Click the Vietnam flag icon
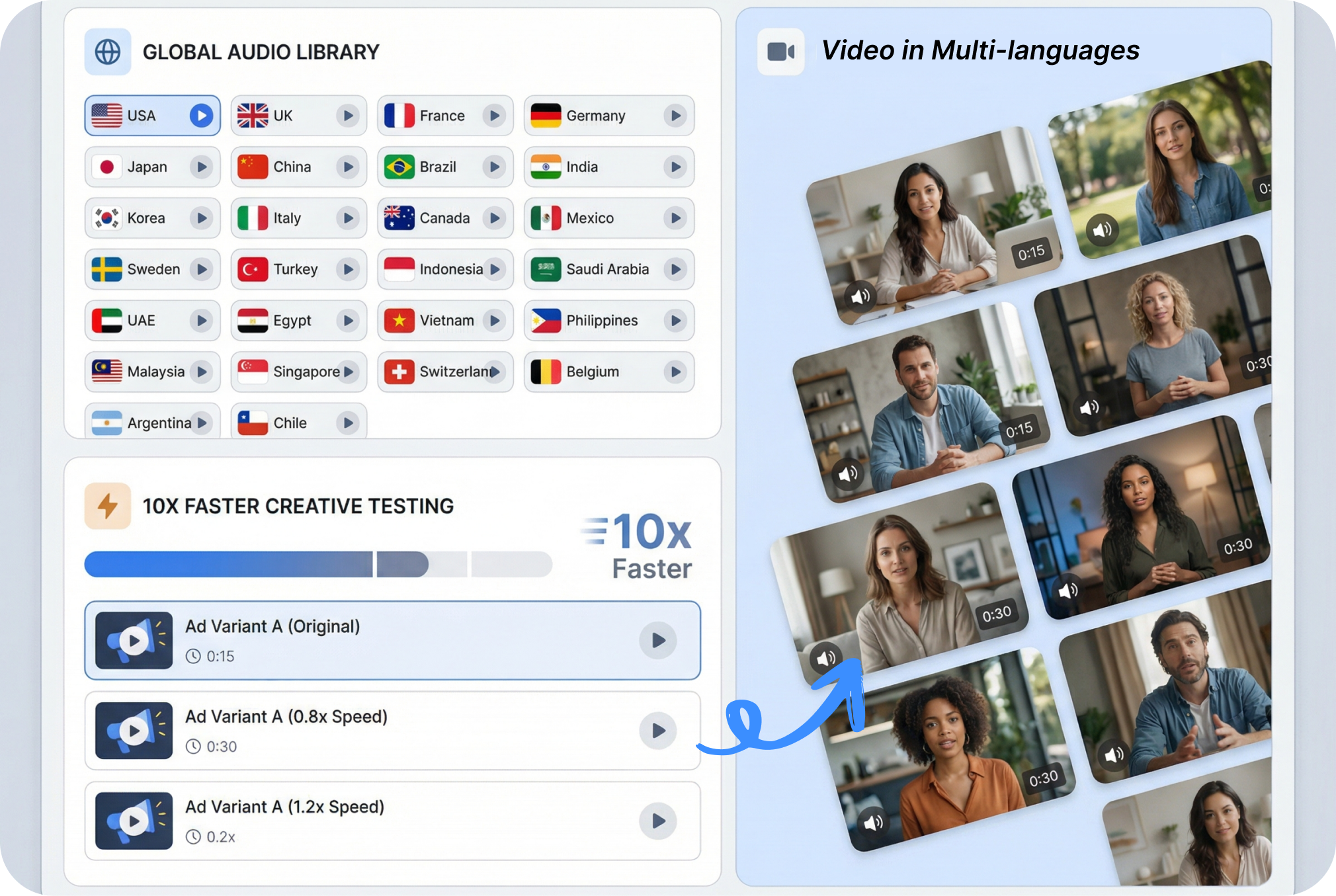The height and width of the screenshot is (896, 1336). [399, 320]
